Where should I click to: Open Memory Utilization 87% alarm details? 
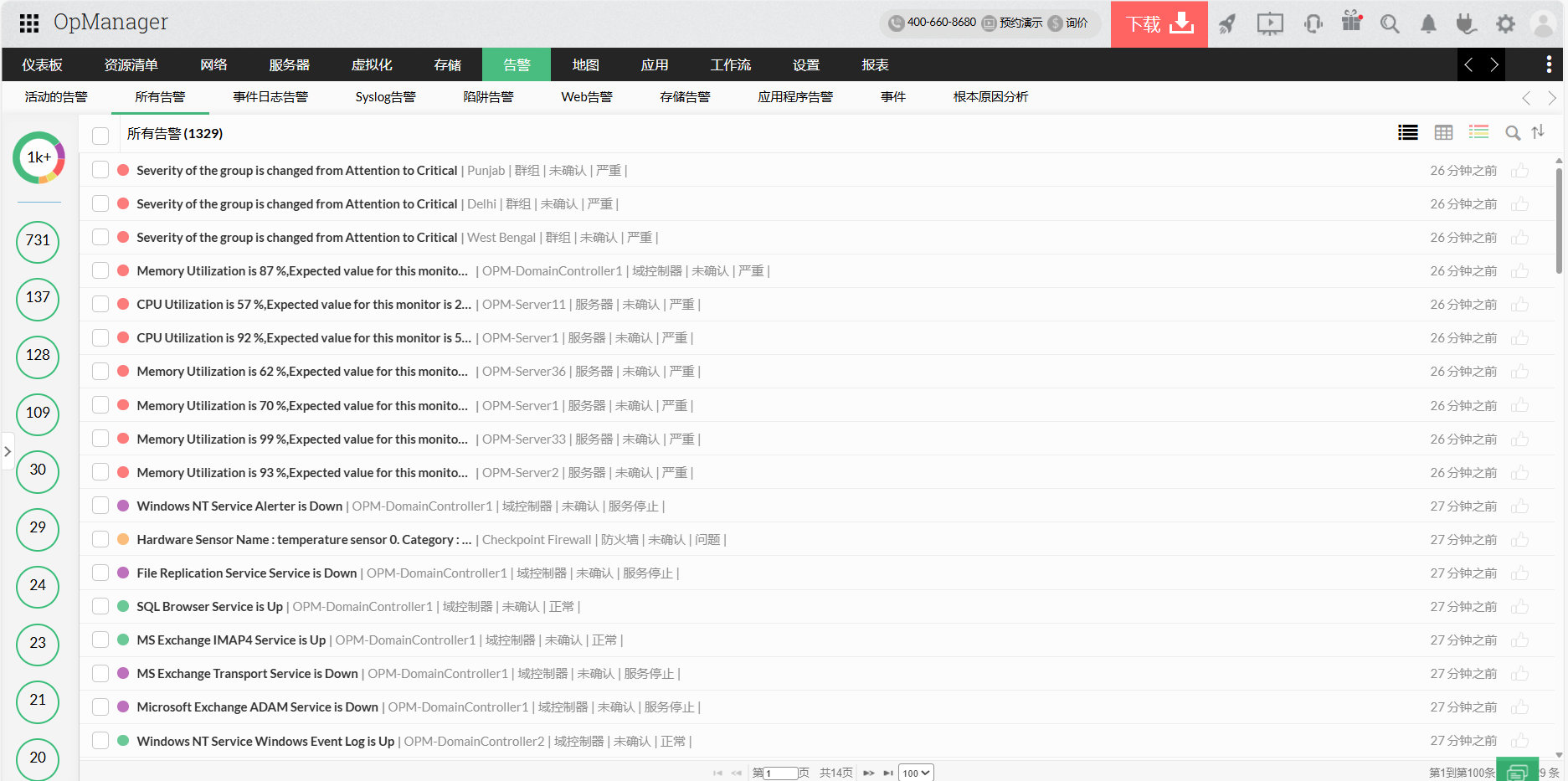pyautogui.click(x=302, y=271)
